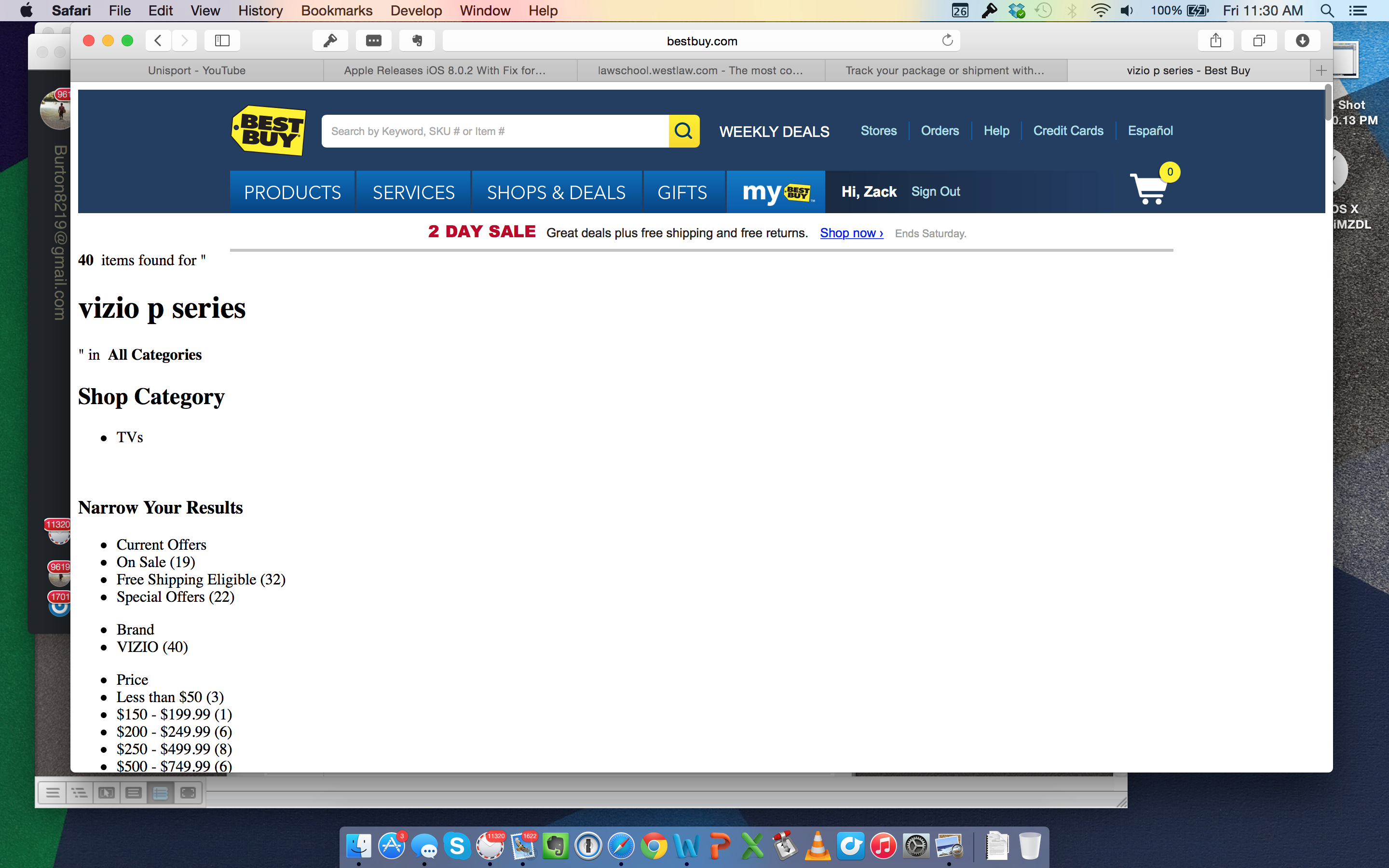
Task: Click the page's vertical scrollbar thumb
Action: (1328, 102)
